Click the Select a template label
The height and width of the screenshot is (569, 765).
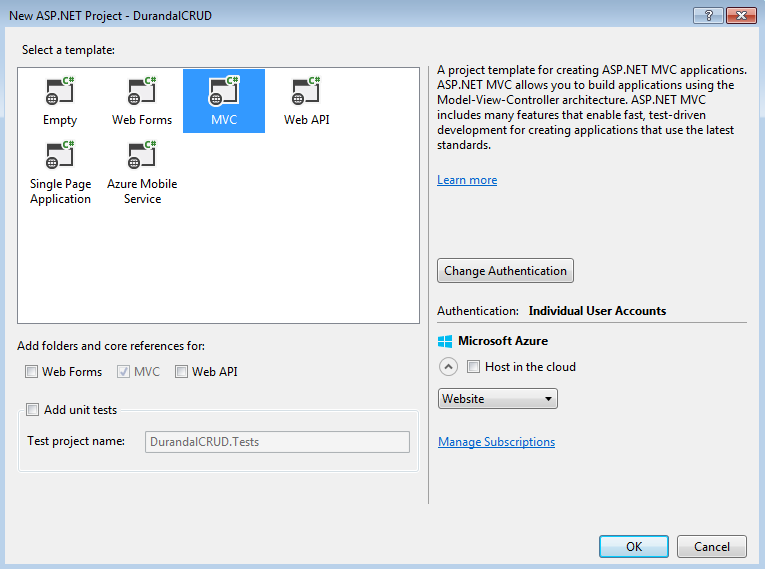(x=68, y=50)
